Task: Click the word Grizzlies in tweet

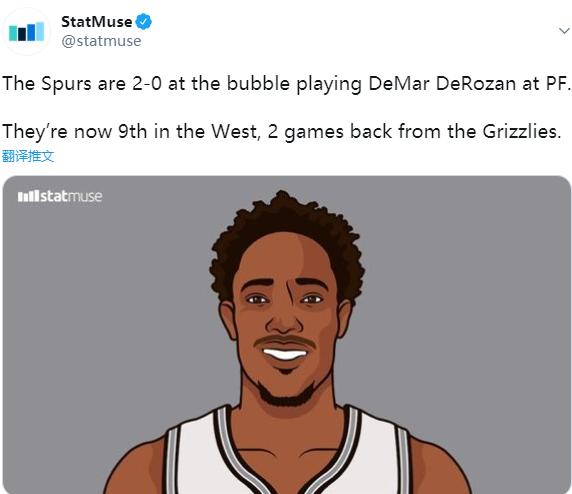Action: pos(522,131)
